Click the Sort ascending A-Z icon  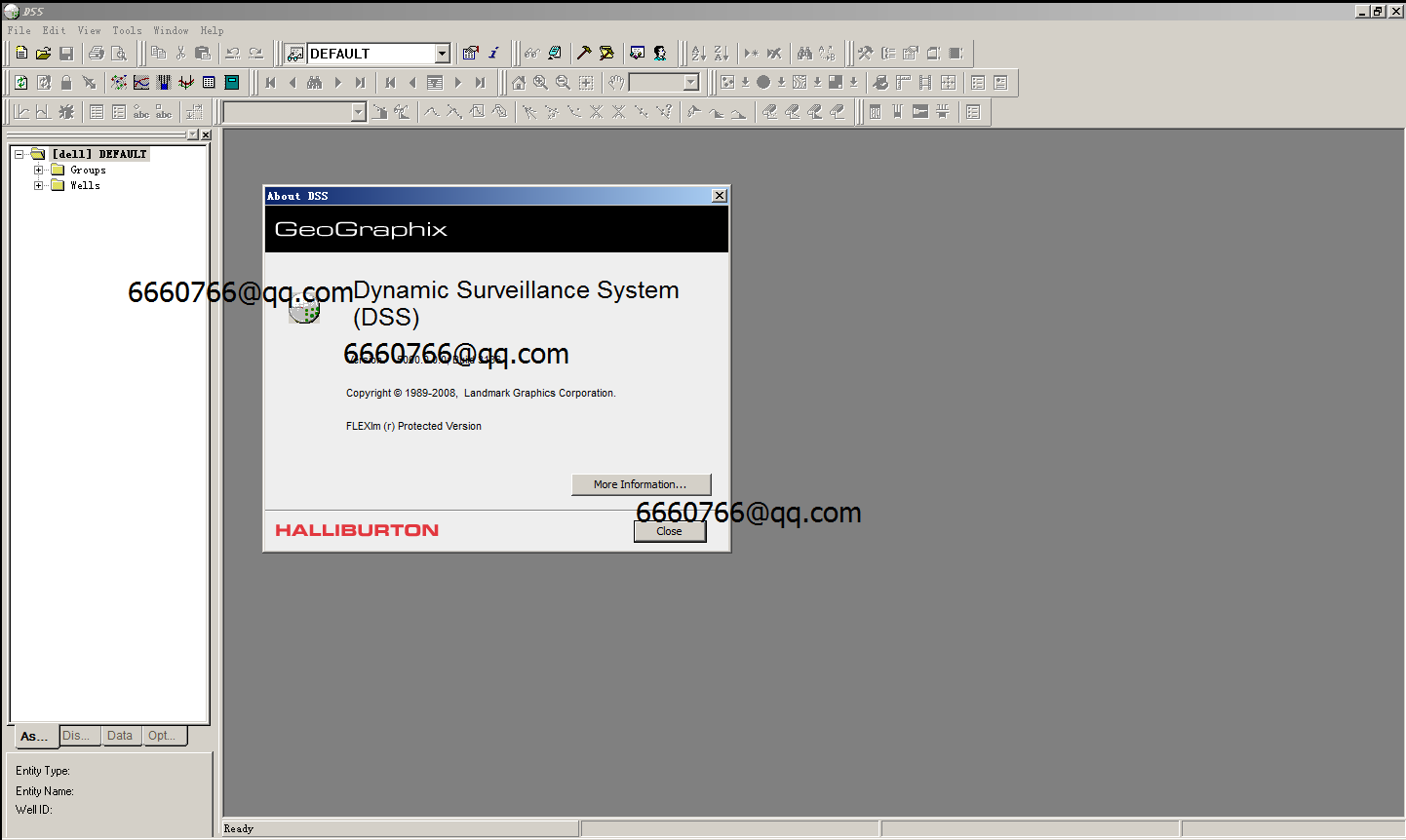[x=698, y=54]
